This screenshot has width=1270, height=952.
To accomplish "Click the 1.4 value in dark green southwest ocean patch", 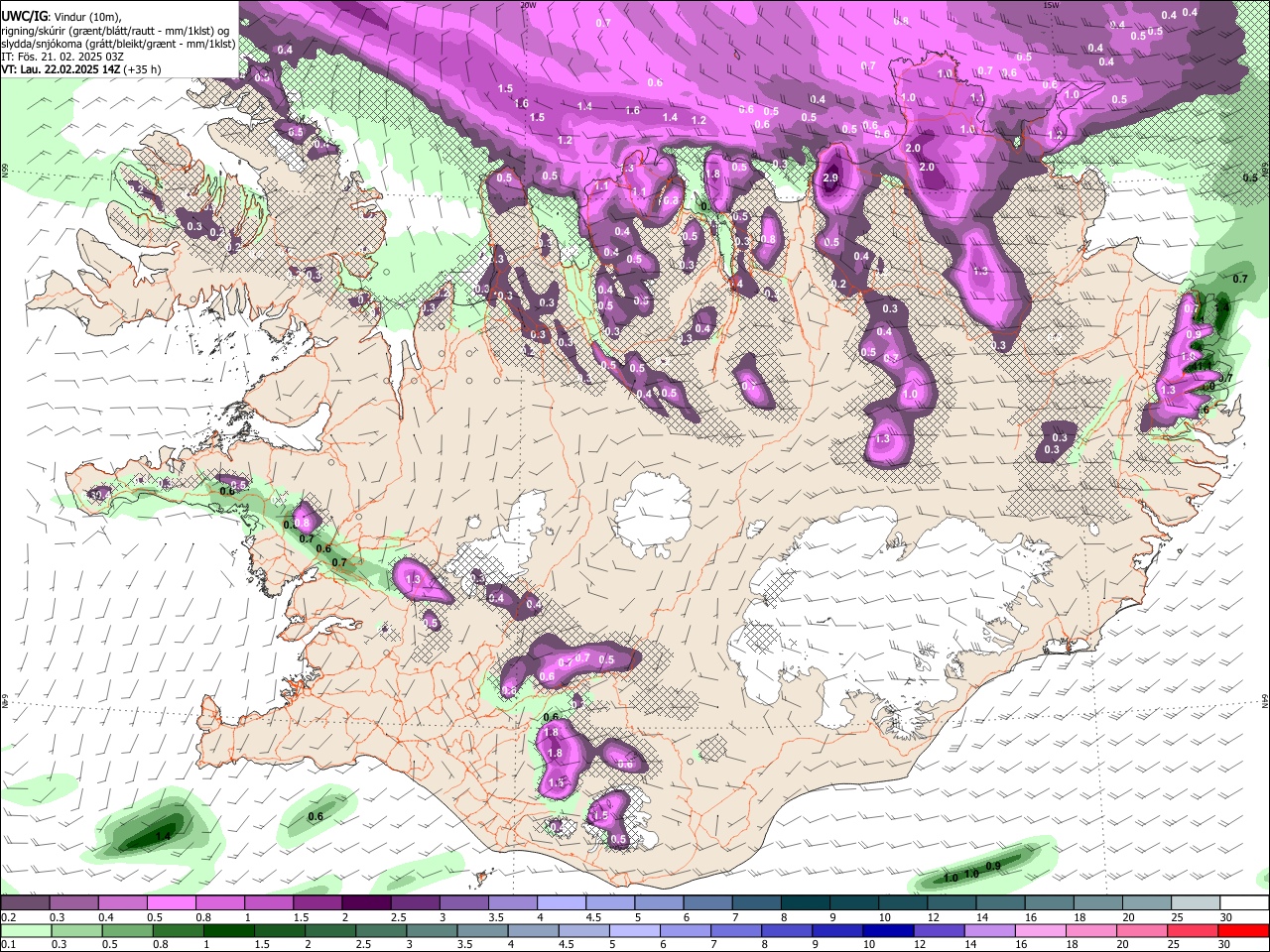I will pos(163,837).
